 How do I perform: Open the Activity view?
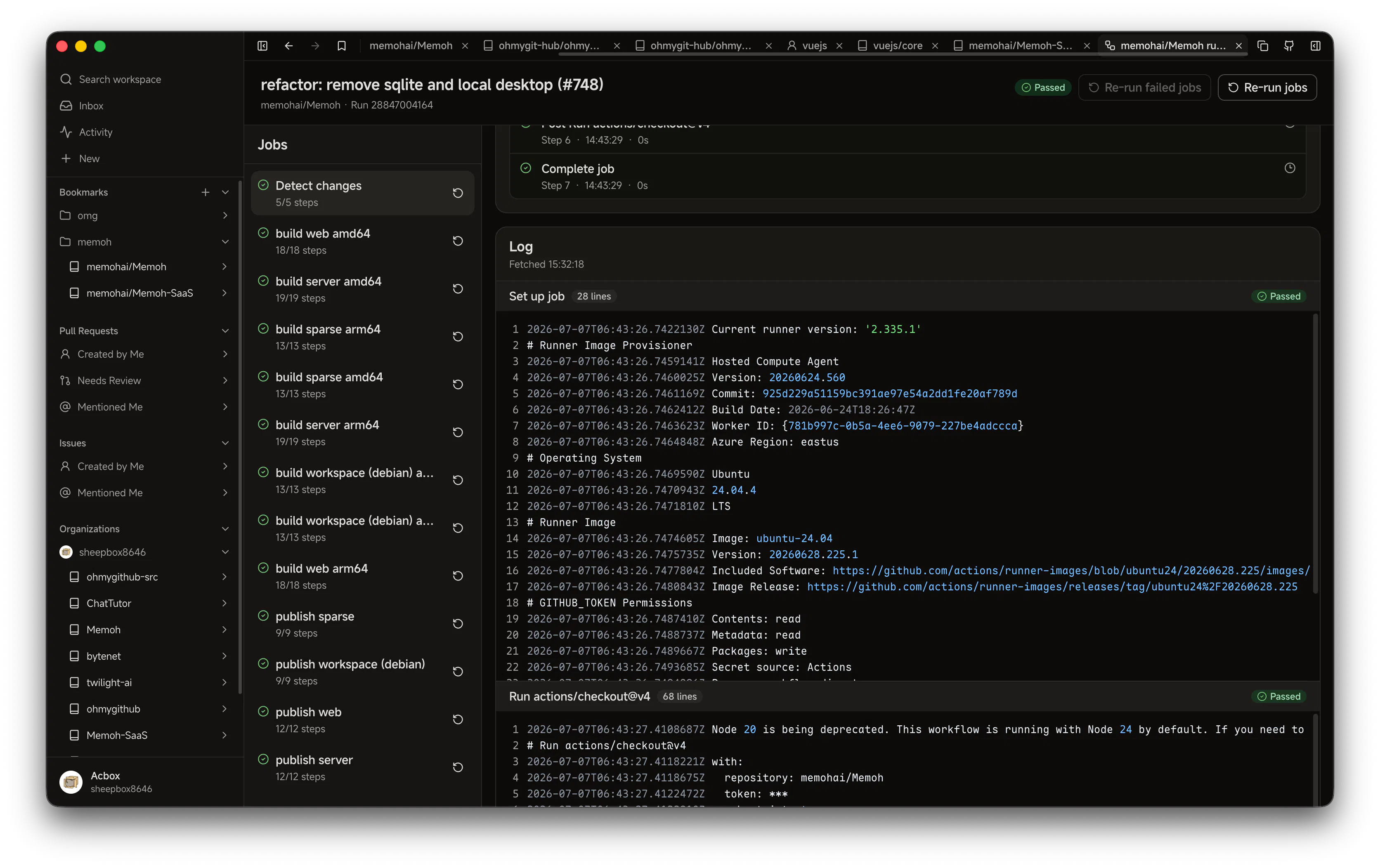[144, 132]
